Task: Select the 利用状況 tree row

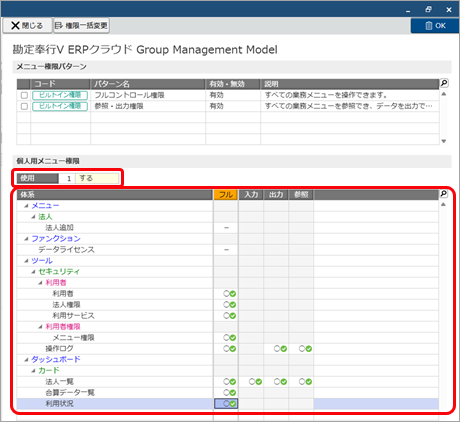Action: point(115,404)
